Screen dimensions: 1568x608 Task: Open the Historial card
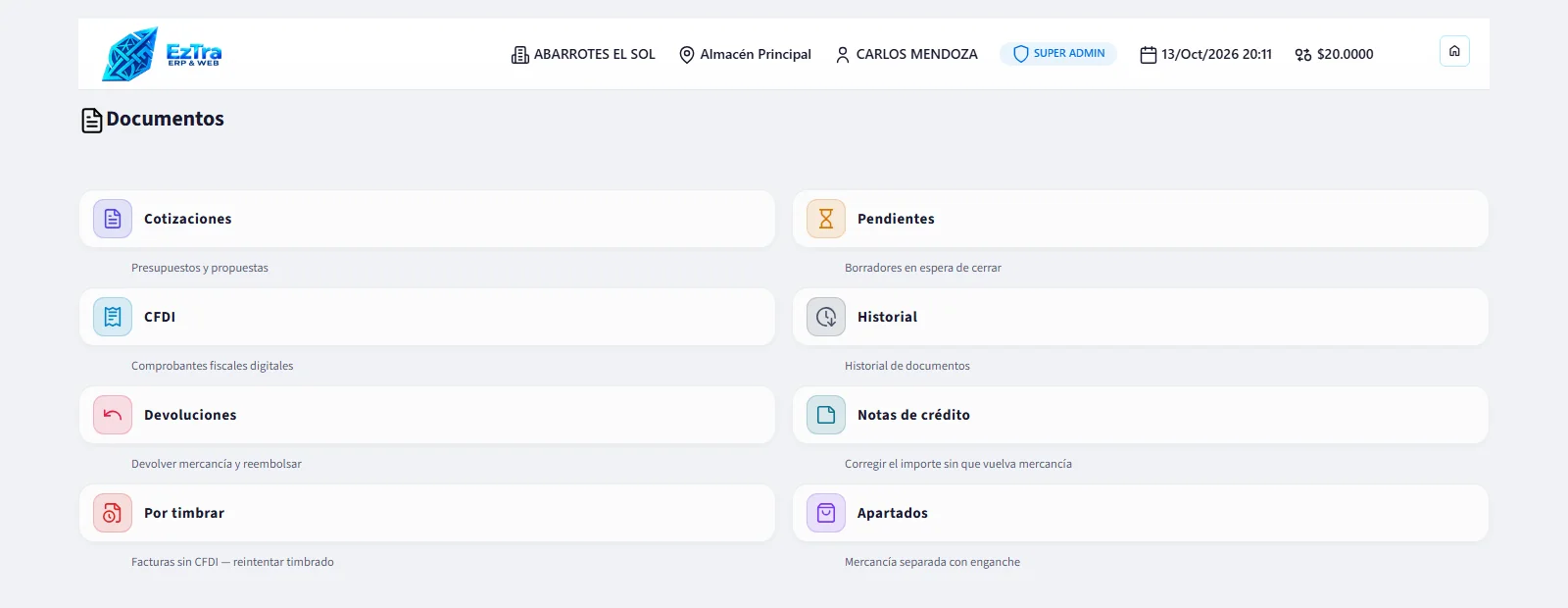[x=1141, y=317]
